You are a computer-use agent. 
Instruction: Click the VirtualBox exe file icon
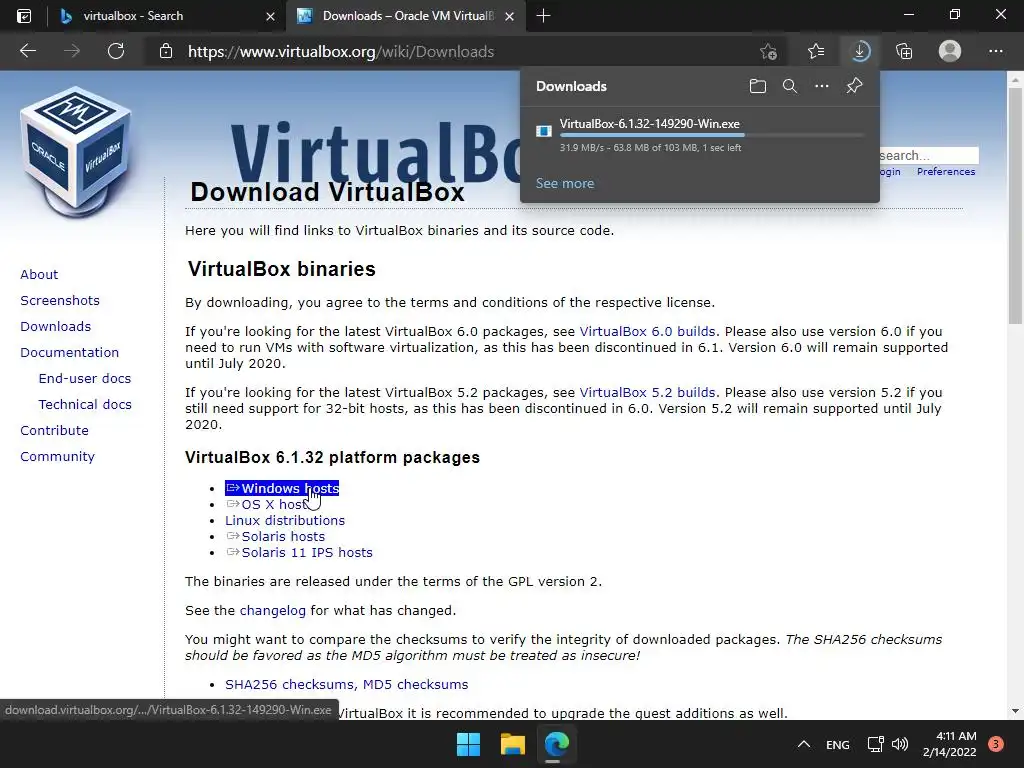point(543,131)
